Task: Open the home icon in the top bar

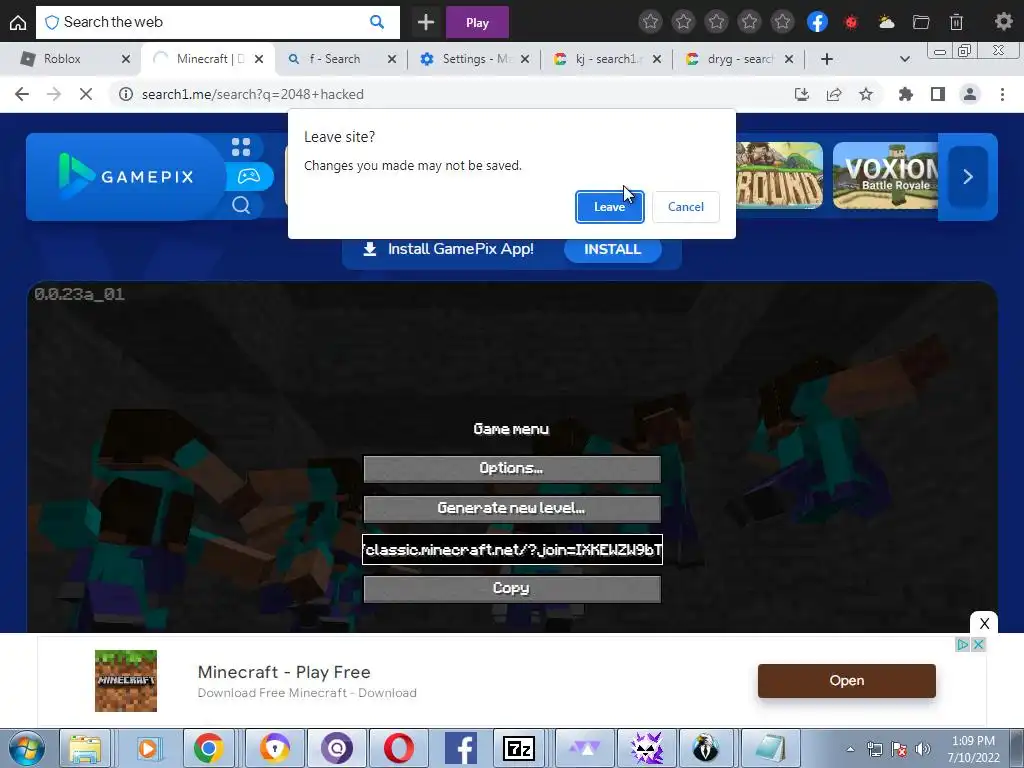Action: [18, 23]
